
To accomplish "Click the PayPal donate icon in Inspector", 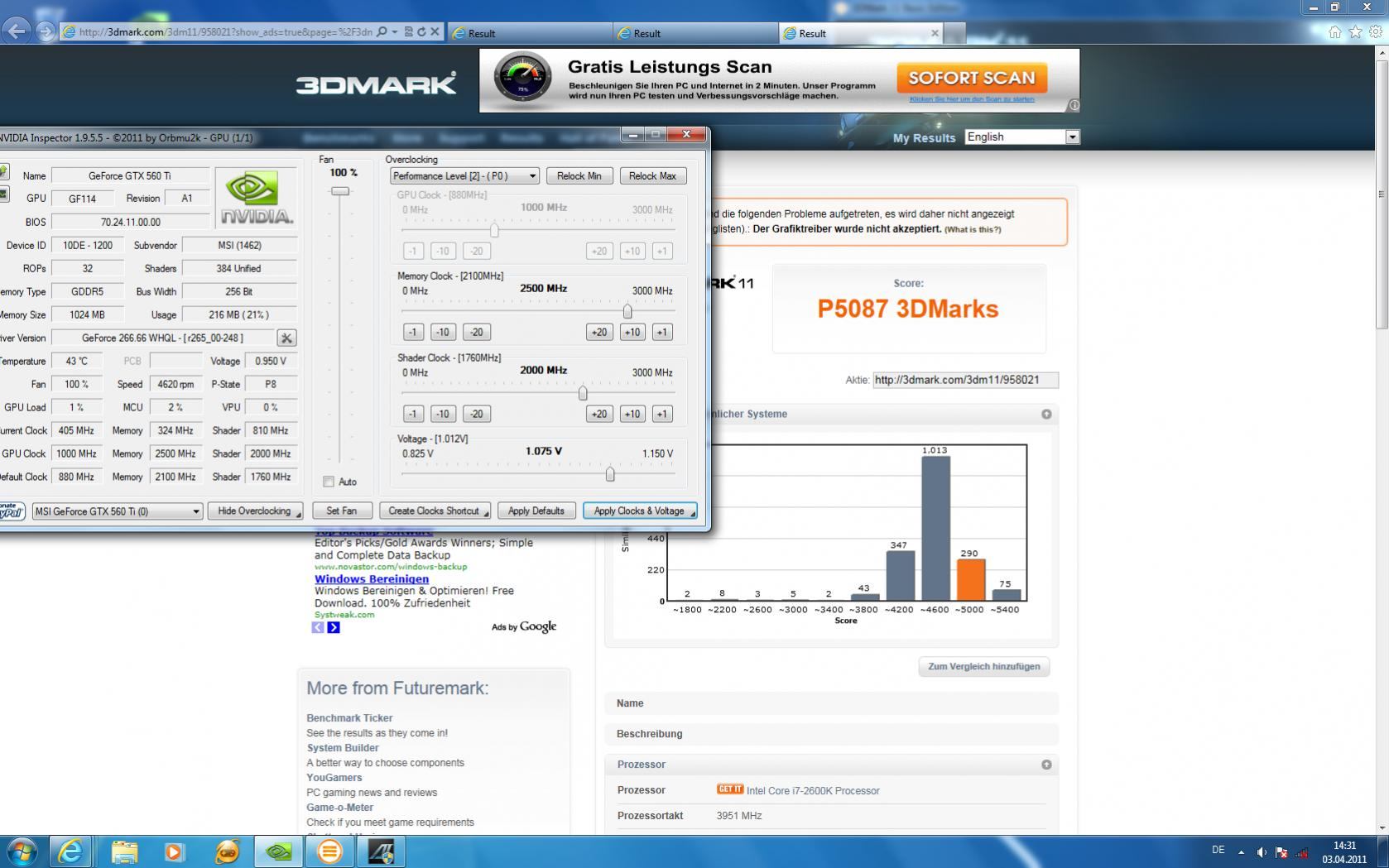I will pos(12,511).
